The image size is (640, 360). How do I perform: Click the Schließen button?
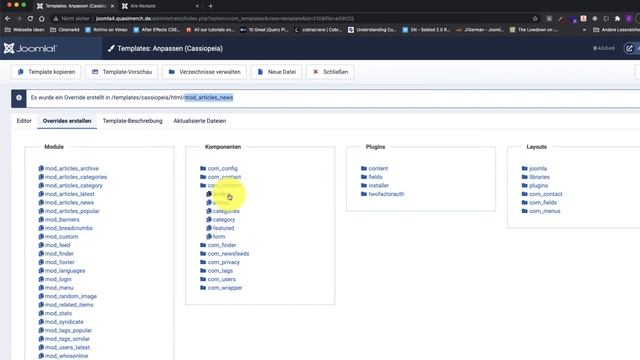[x=330, y=72]
